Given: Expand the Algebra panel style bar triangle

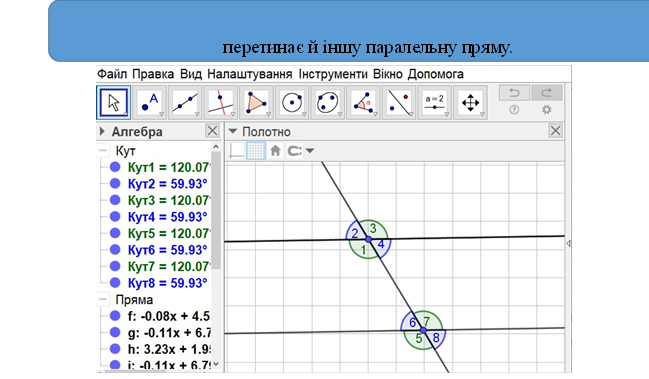Looking at the screenshot, I should point(102,132).
